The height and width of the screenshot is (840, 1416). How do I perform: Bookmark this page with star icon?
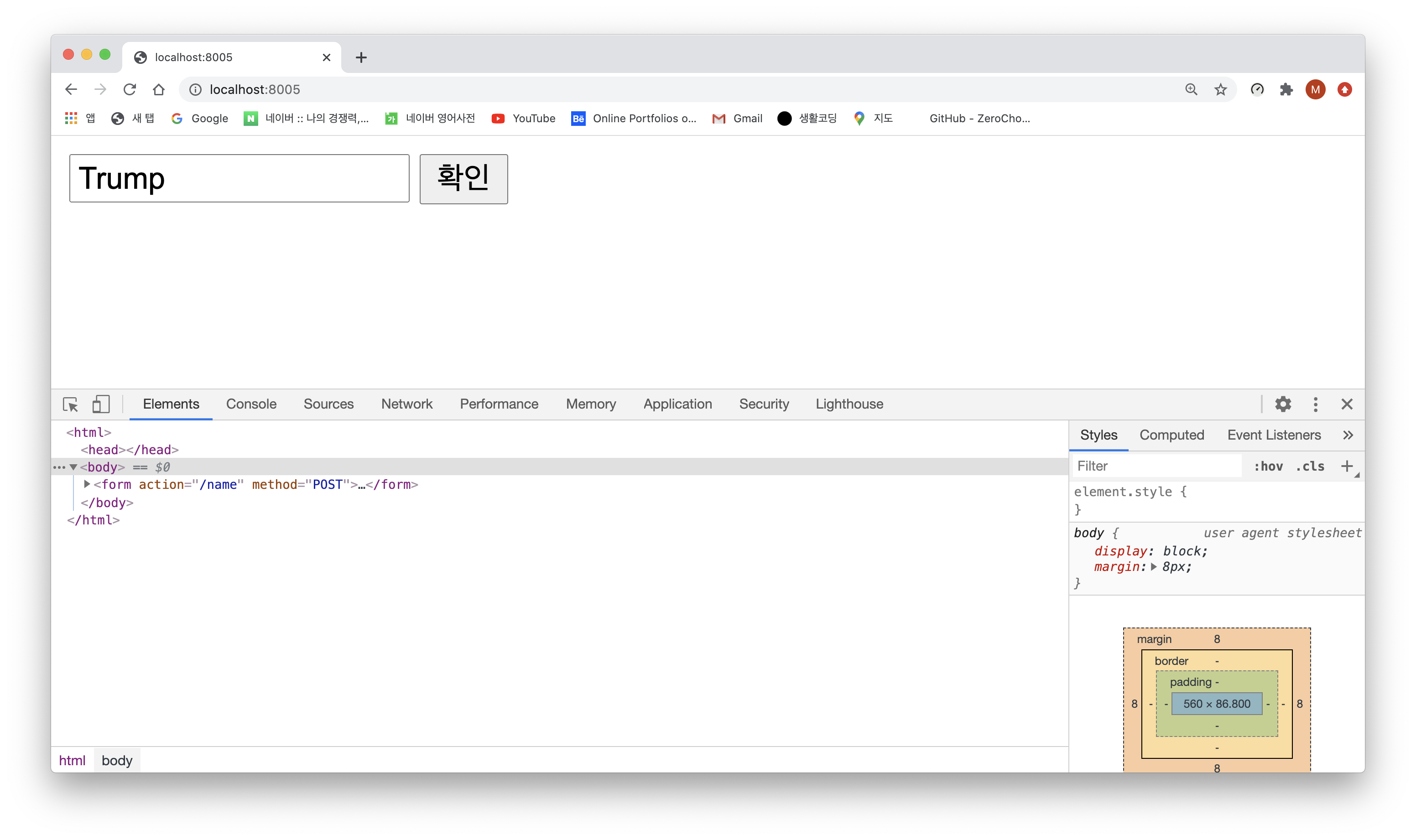pyautogui.click(x=1221, y=89)
